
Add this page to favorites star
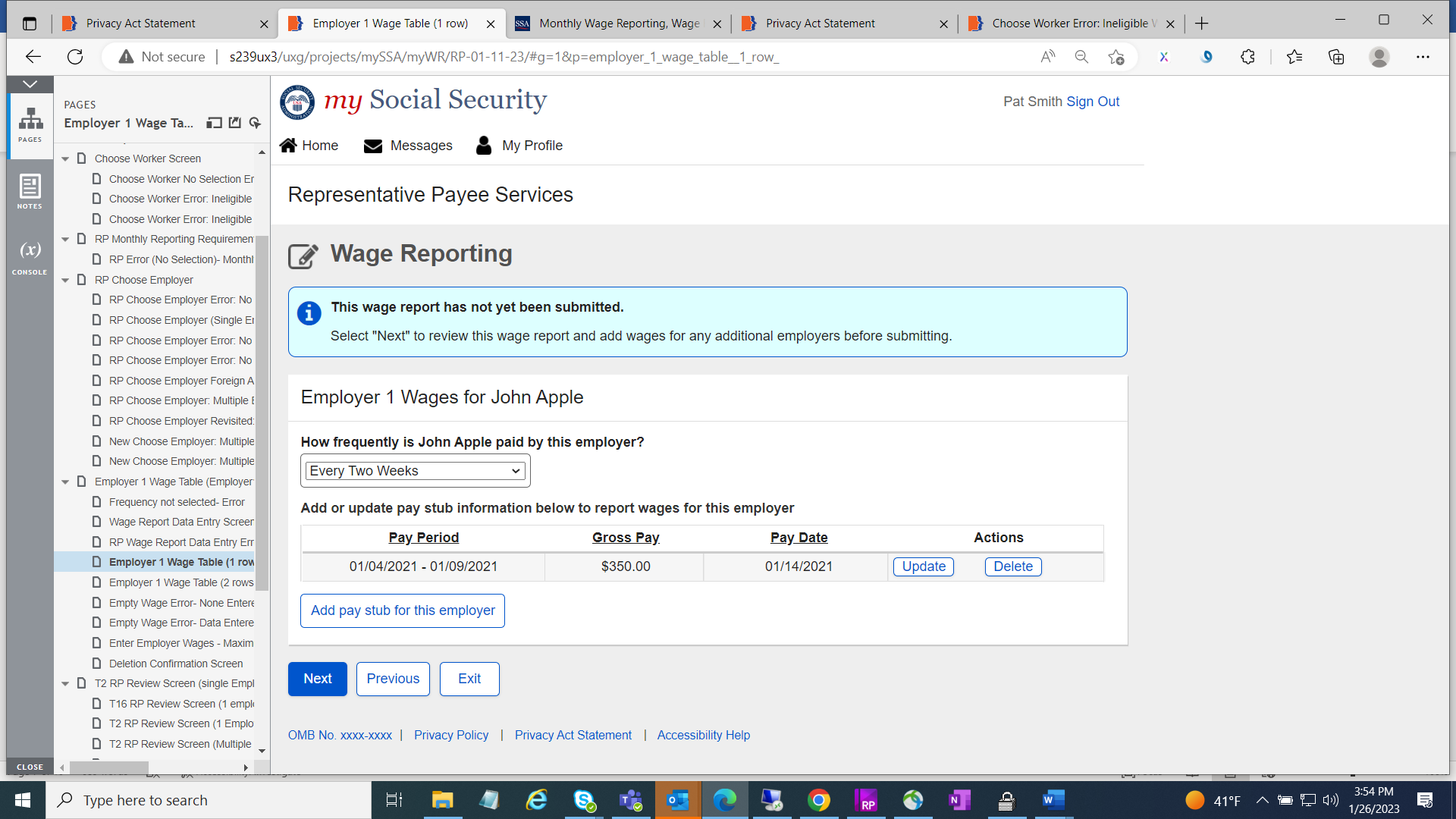click(x=1116, y=57)
